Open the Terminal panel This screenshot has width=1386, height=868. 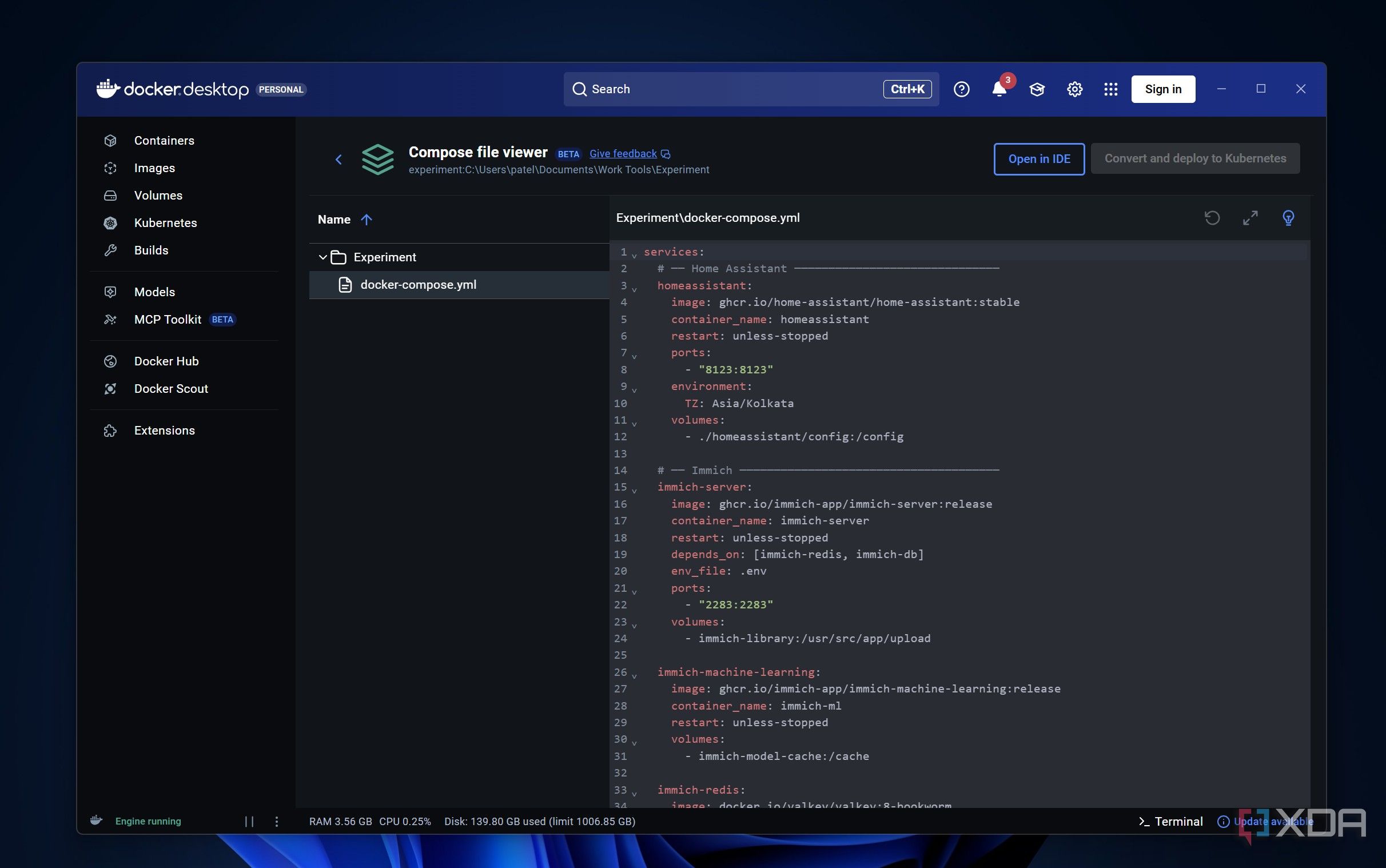click(1170, 822)
